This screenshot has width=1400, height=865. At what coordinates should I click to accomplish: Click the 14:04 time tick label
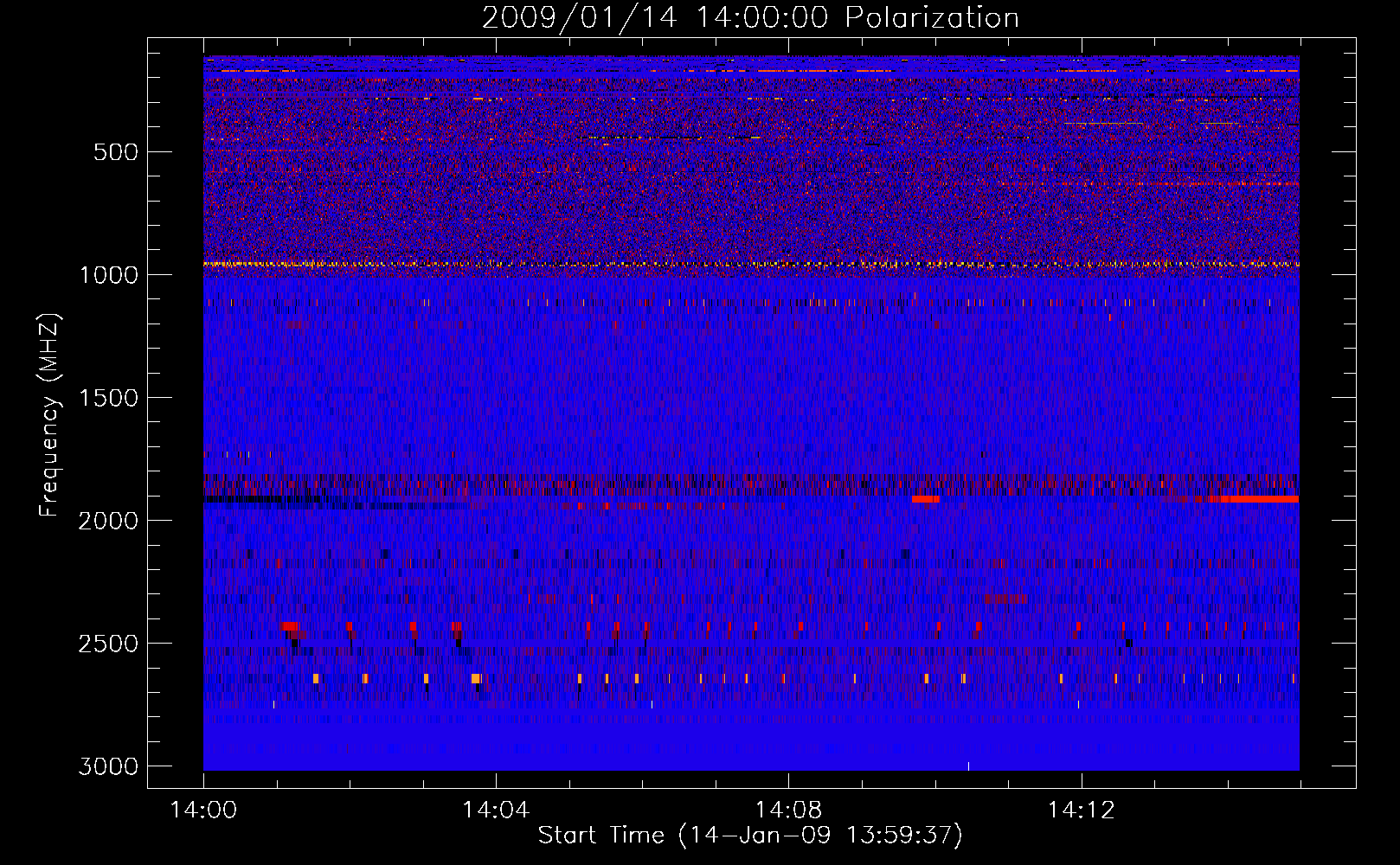coord(496,811)
